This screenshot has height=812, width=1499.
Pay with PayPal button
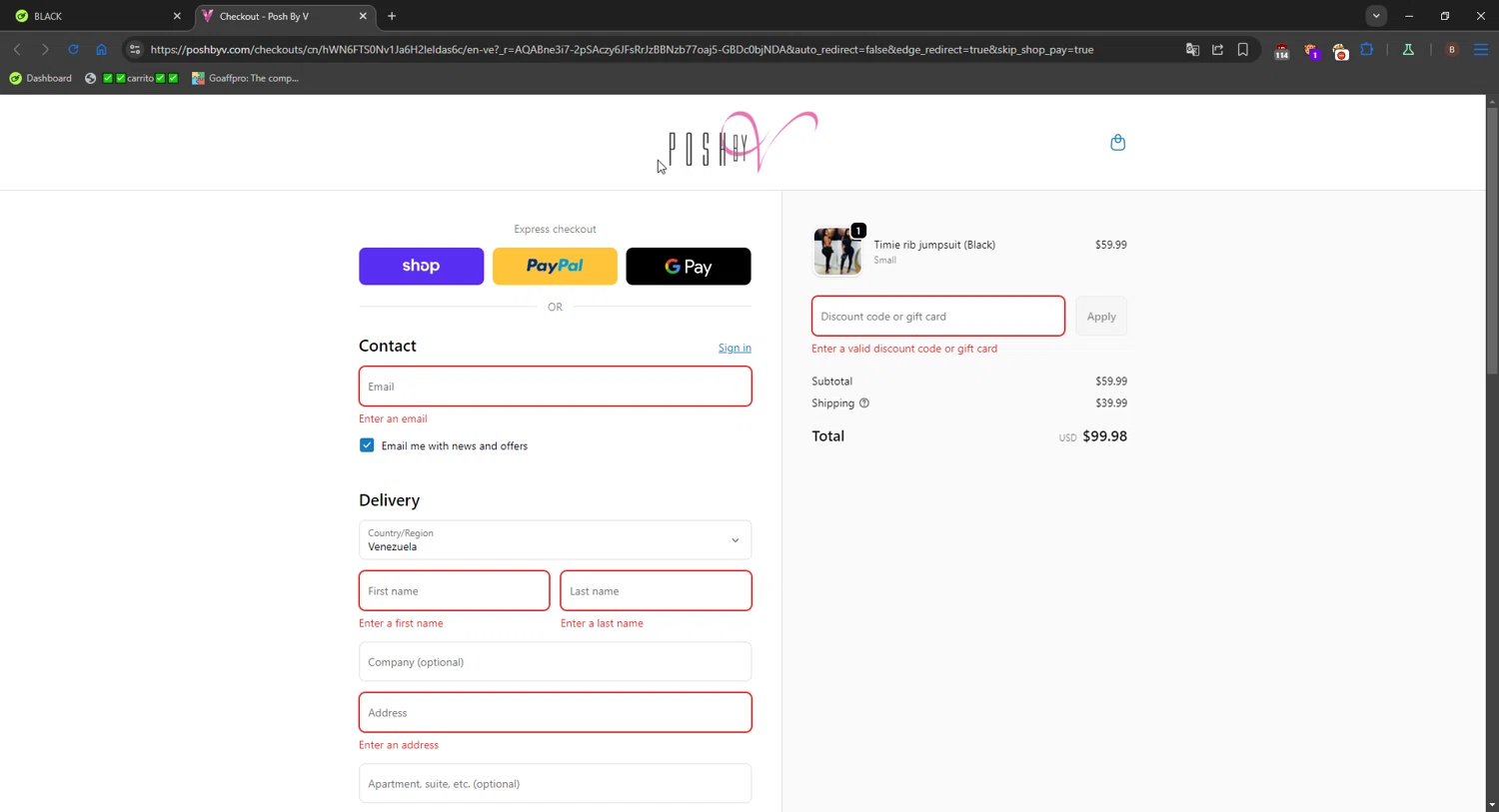click(x=555, y=266)
